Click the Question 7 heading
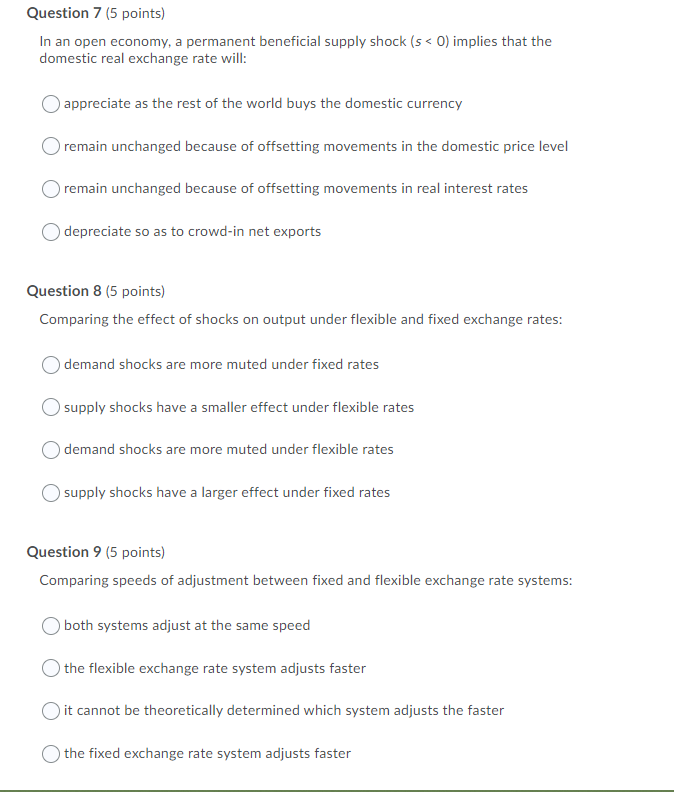The height and width of the screenshot is (792, 674). (x=64, y=13)
